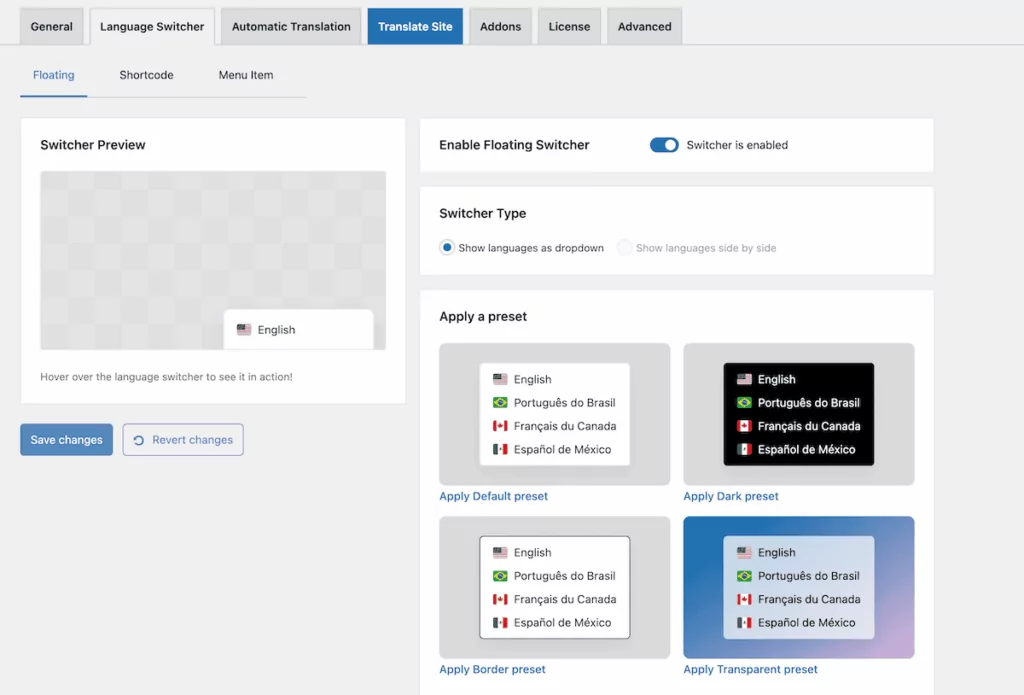This screenshot has width=1024, height=695.
Task: Click the US flag beside English in Default preset
Action: click(x=501, y=379)
